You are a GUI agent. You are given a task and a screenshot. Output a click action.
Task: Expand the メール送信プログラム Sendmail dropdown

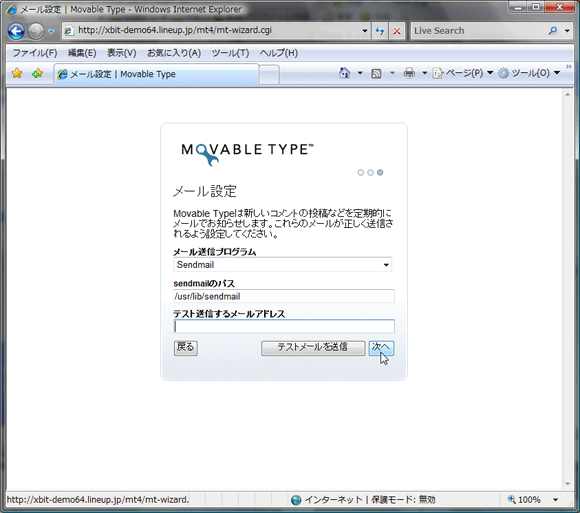[283, 264]
